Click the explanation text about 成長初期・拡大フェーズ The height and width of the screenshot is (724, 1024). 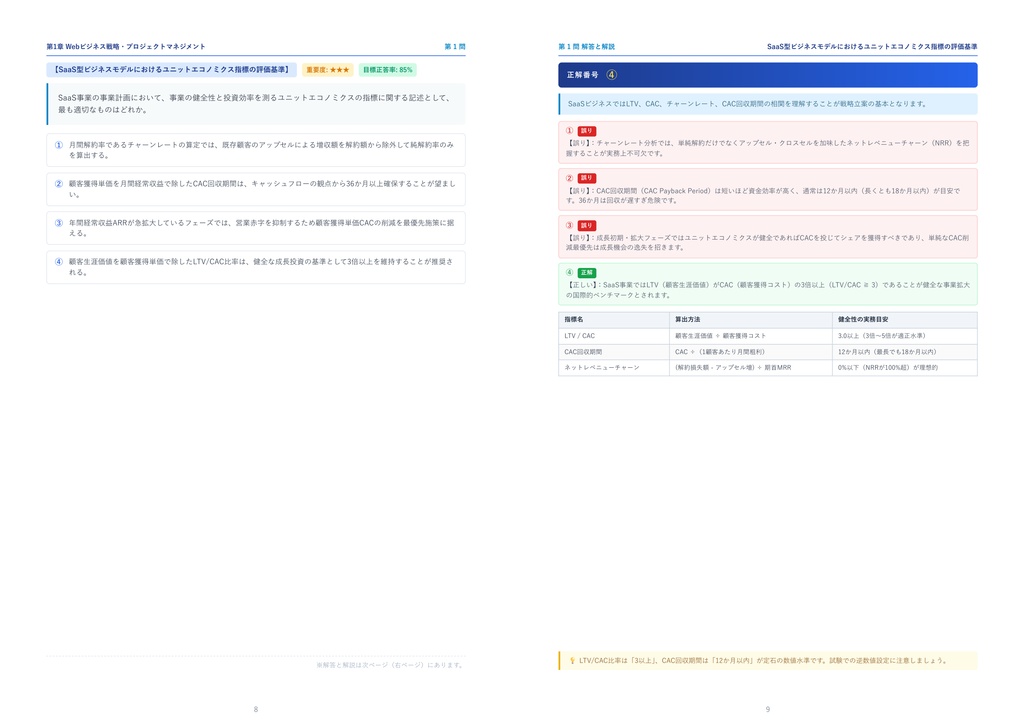(x=767, y=243)
